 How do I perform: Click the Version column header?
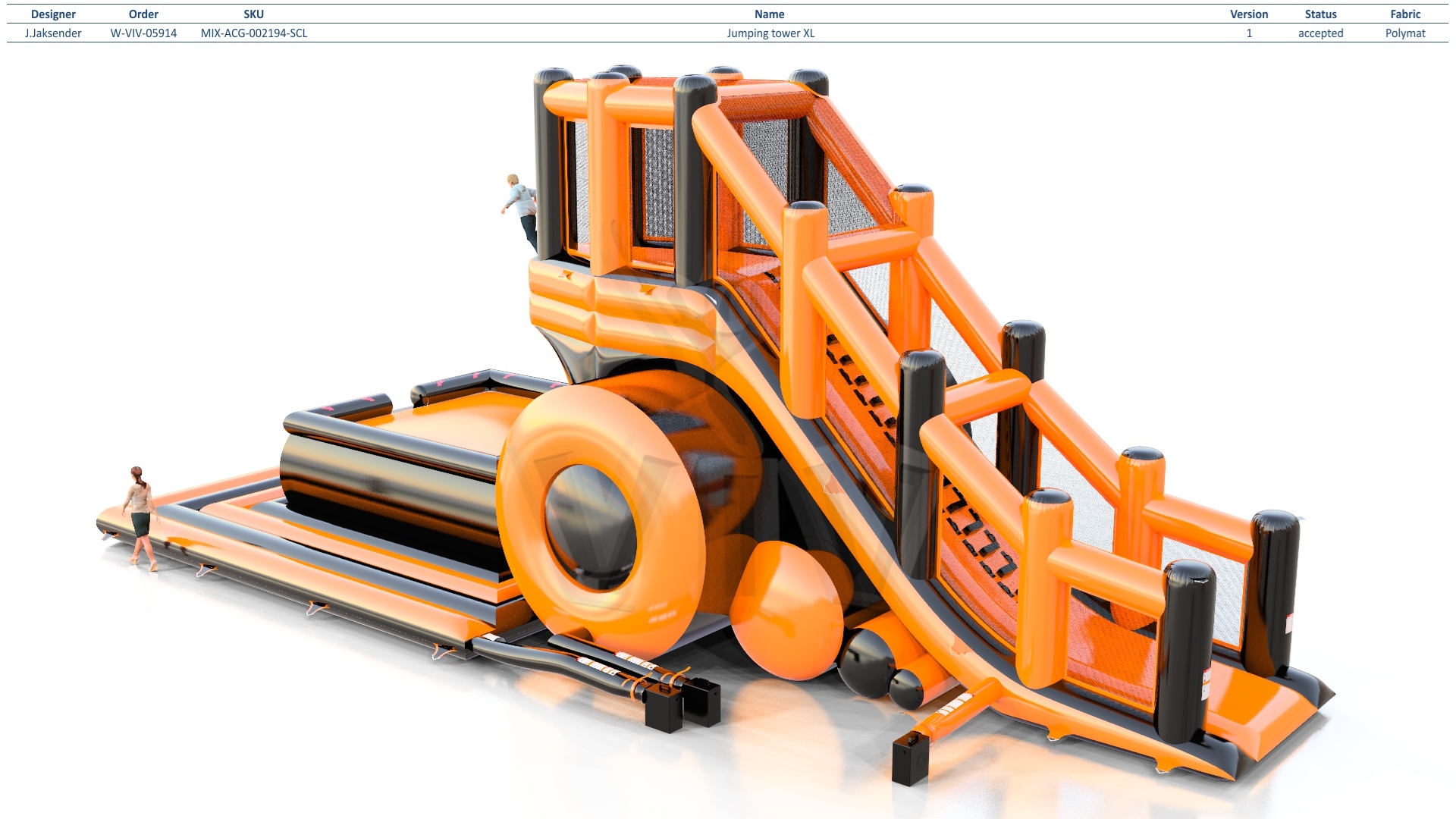click(1249, 14)
